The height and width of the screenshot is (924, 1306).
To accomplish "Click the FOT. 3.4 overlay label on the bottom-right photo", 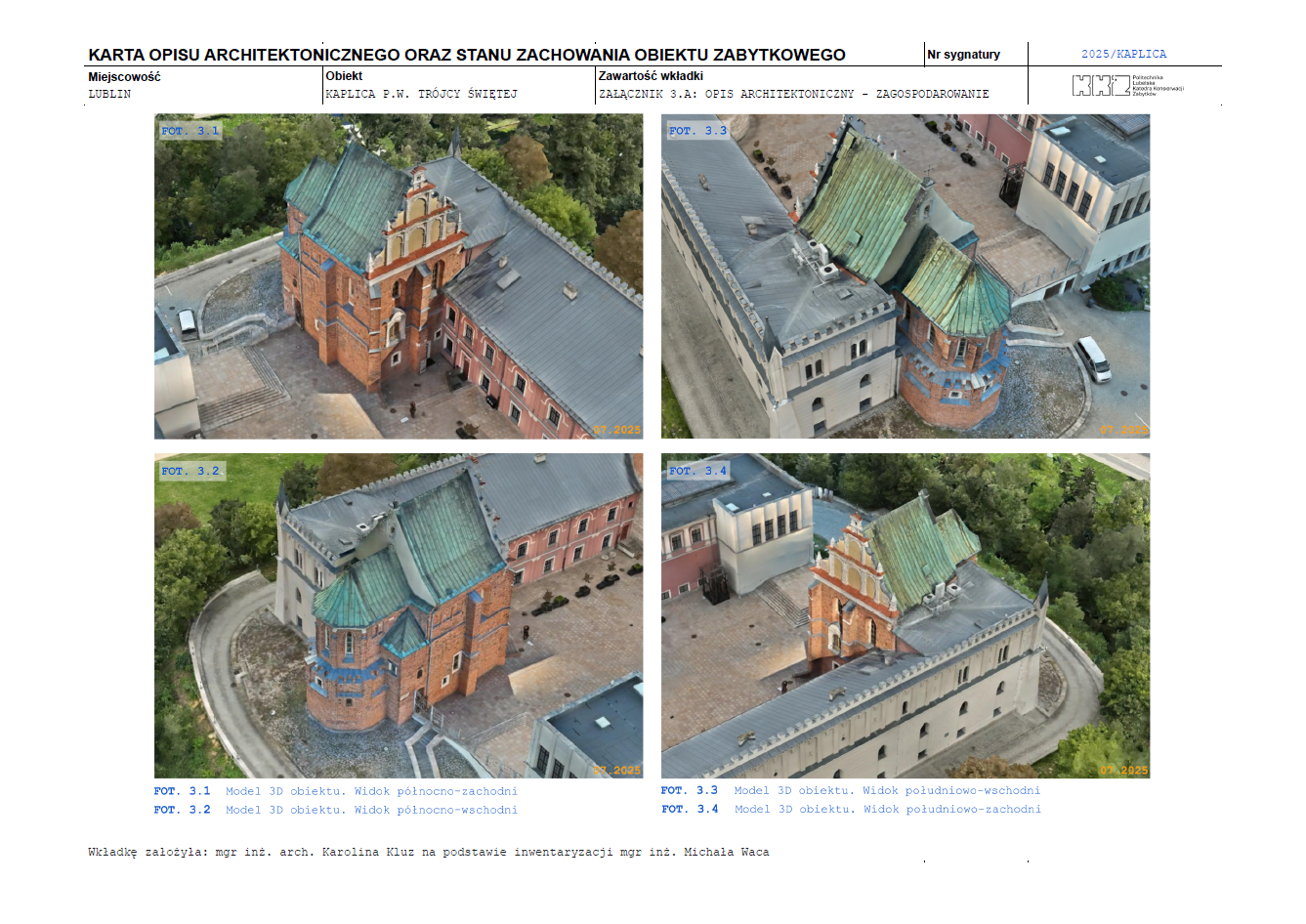I will click(697, 471).
